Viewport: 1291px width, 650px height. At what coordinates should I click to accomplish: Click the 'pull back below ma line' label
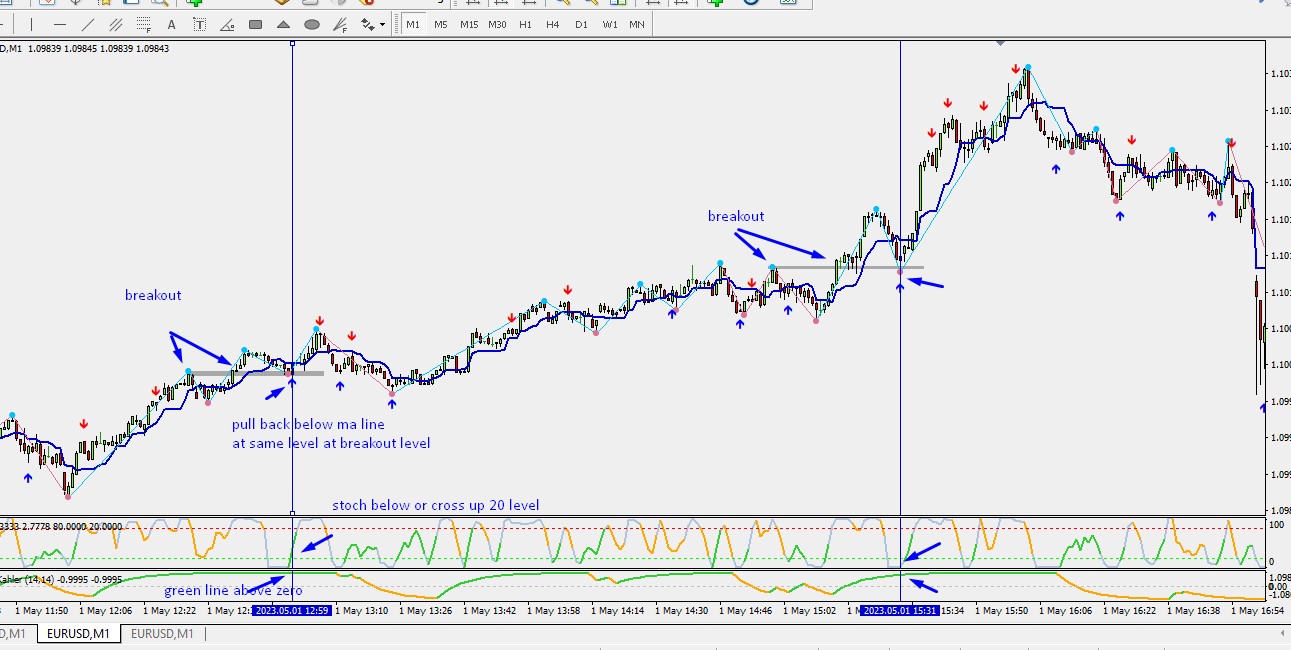pyautogui.click(x=308, y=424)
